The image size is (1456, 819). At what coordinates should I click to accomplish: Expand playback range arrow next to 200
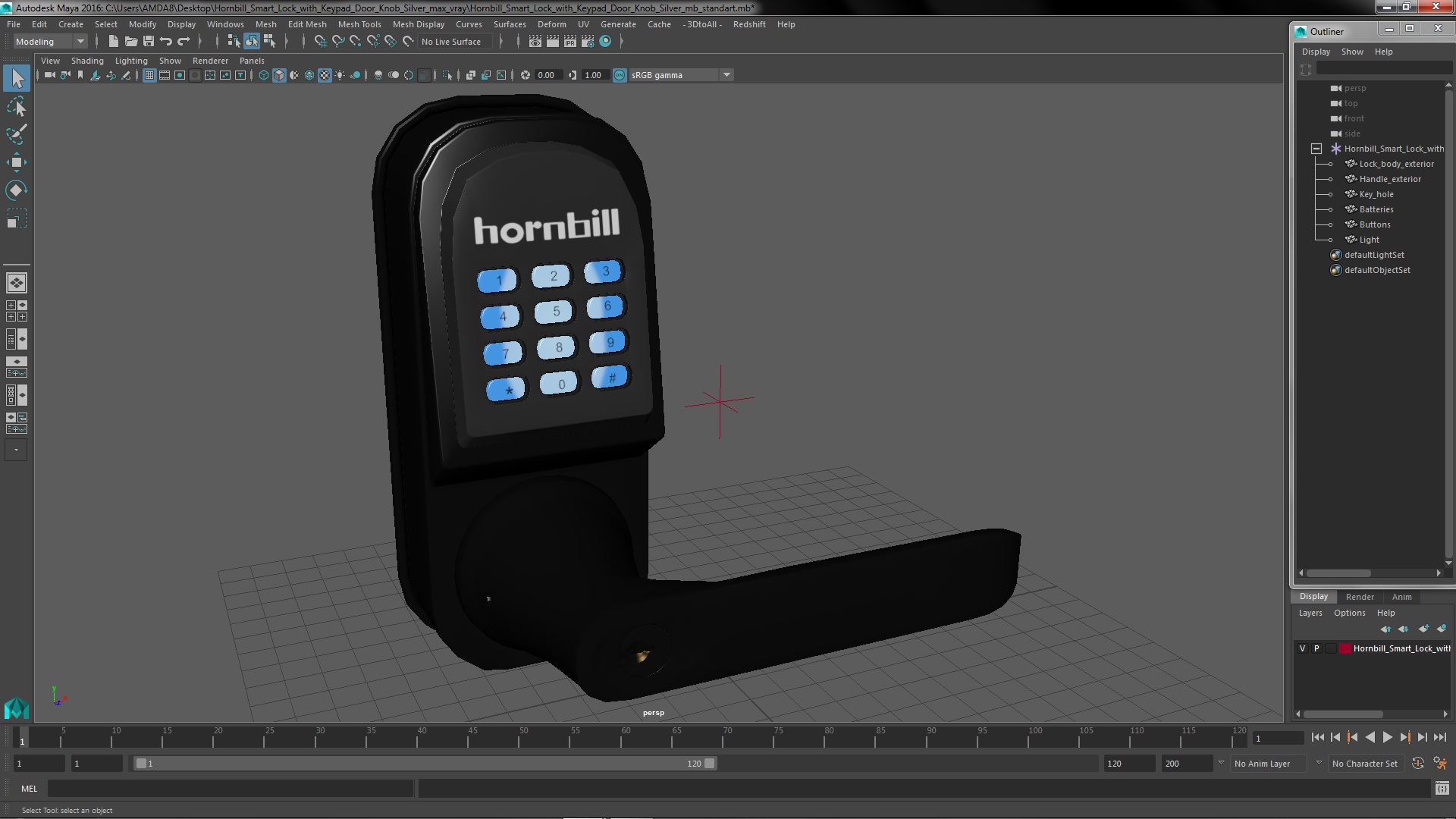pos(1221,762)
